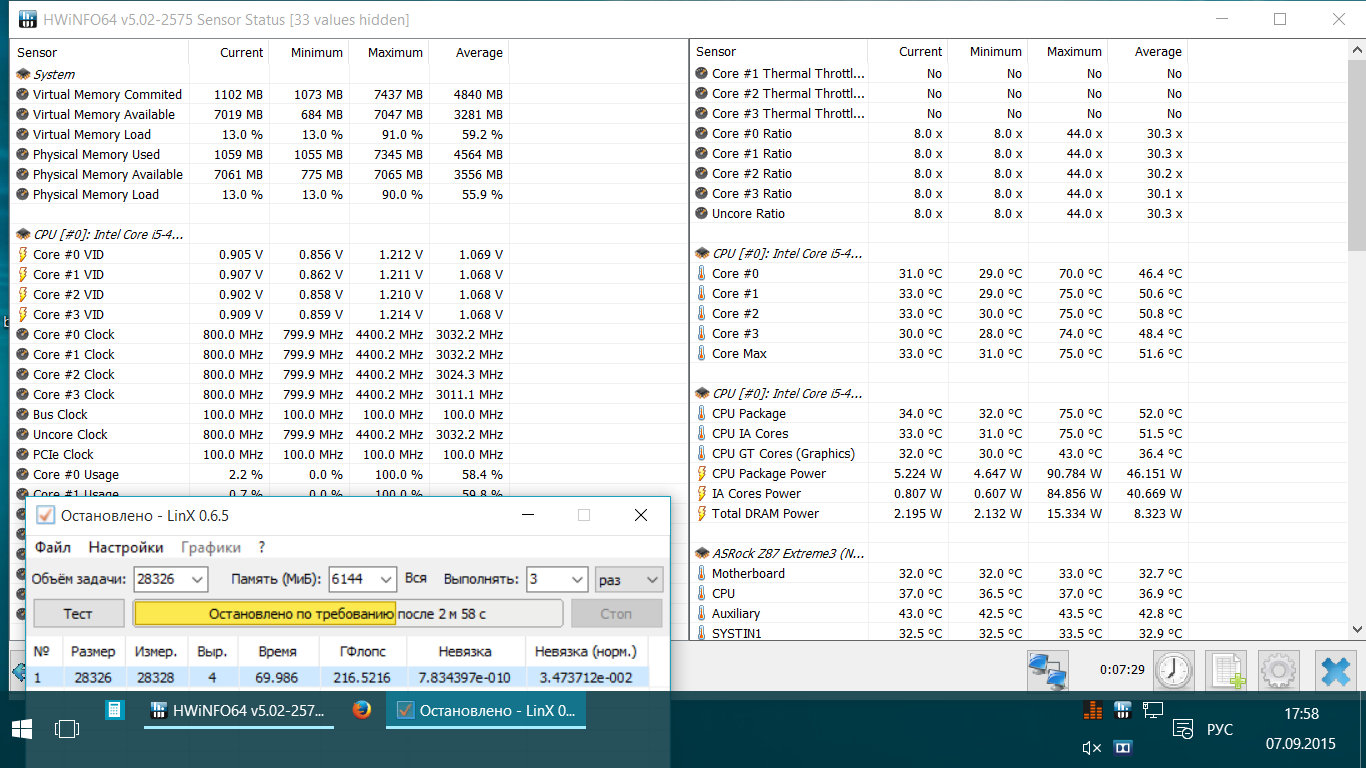Screen dimensions: 1366x768
Task: Open the Настройки menu in LinX
Action: [126, 547]
